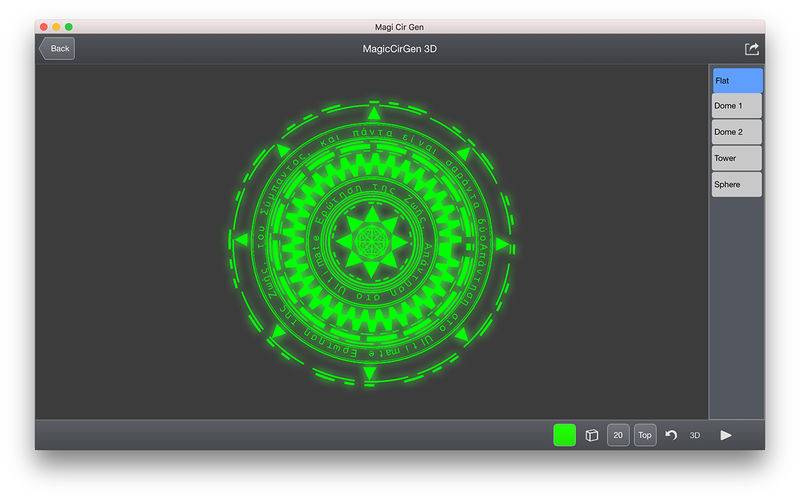
Task: Choose the Dome 2 shape
Action: 737,132
